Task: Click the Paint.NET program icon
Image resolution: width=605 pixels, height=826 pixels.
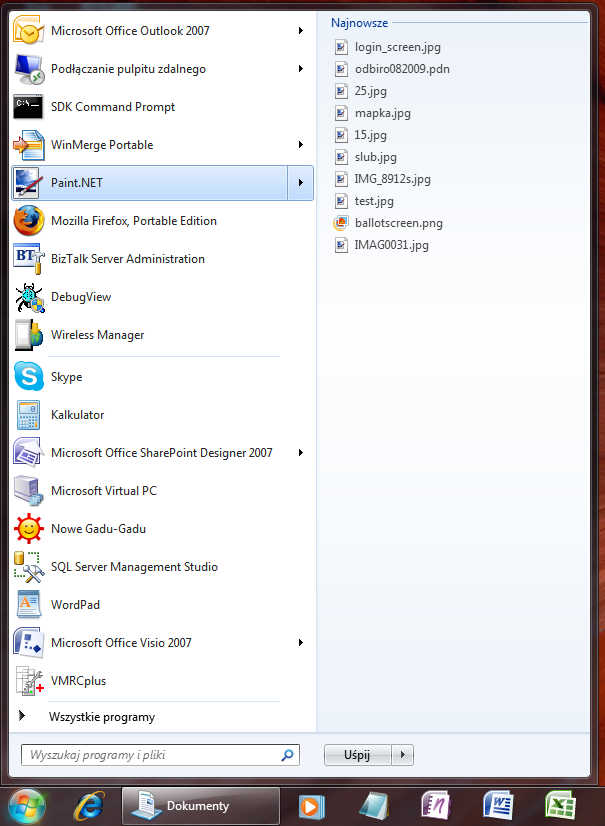Action: point(28,183)
